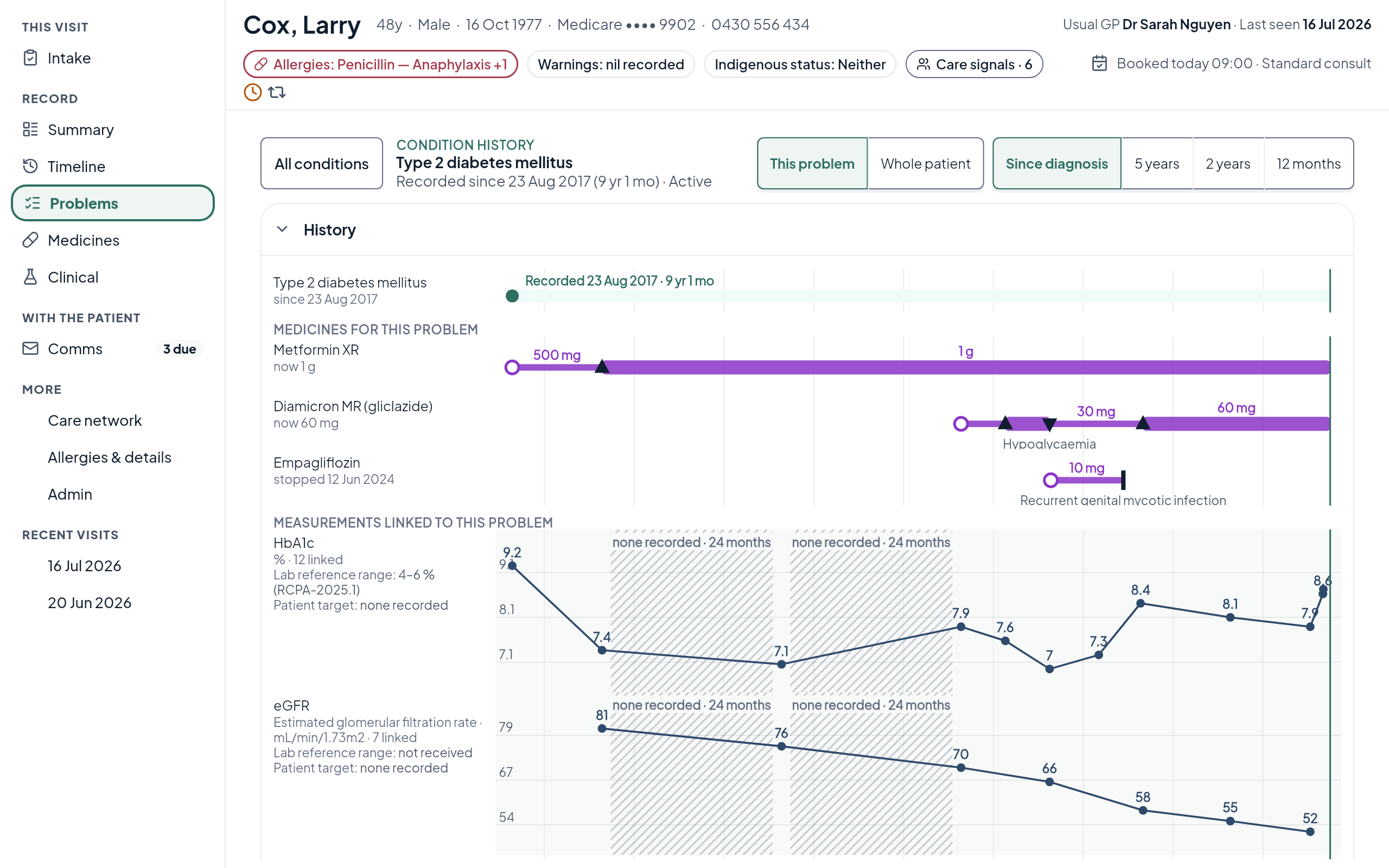Click the eGFR 81 data point
1389x868 pixels.
602,729
